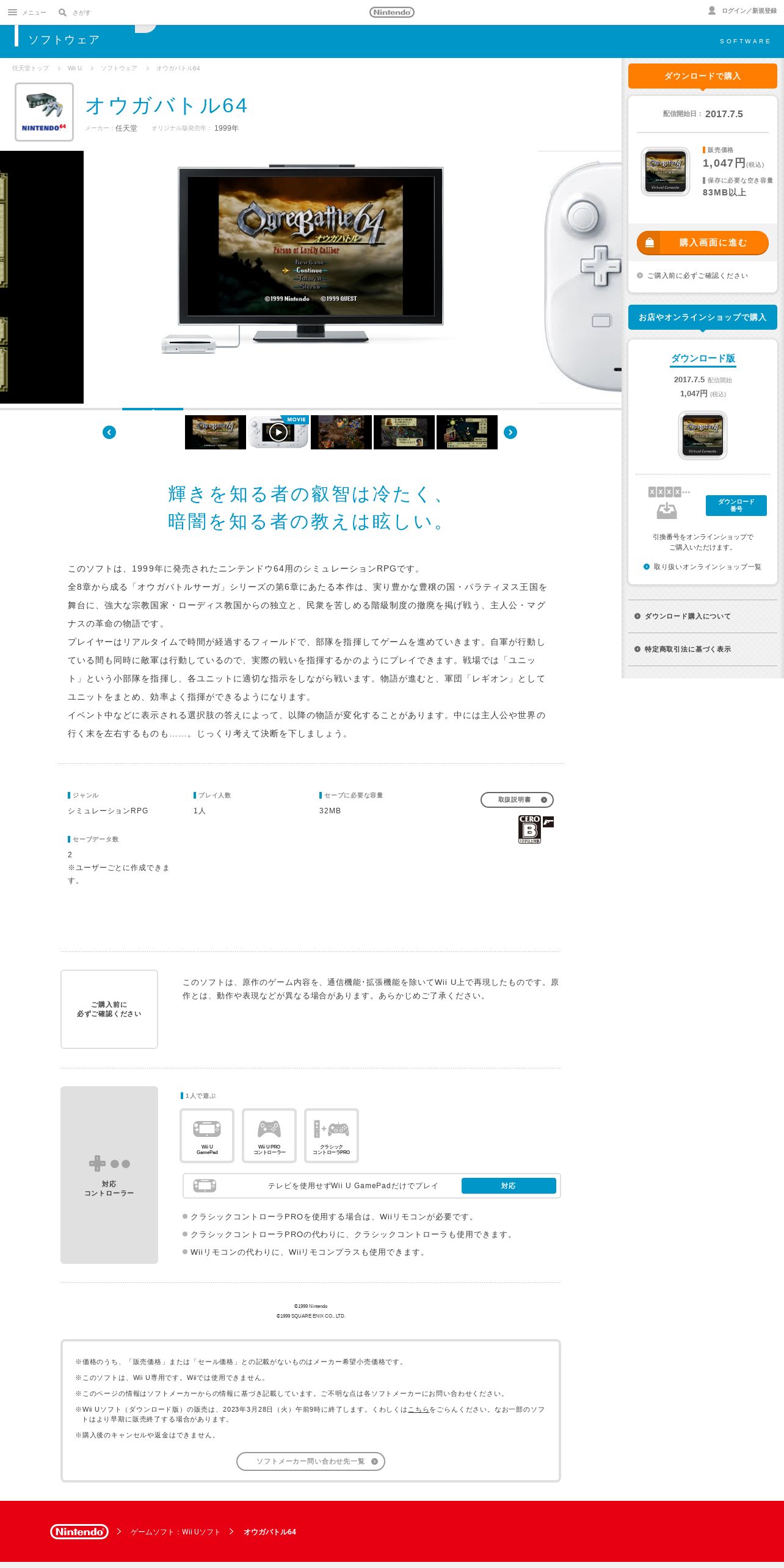Click the ソフトウェア breadcrumb
This screenshot has height=1568, width=784.
point(119,68)
